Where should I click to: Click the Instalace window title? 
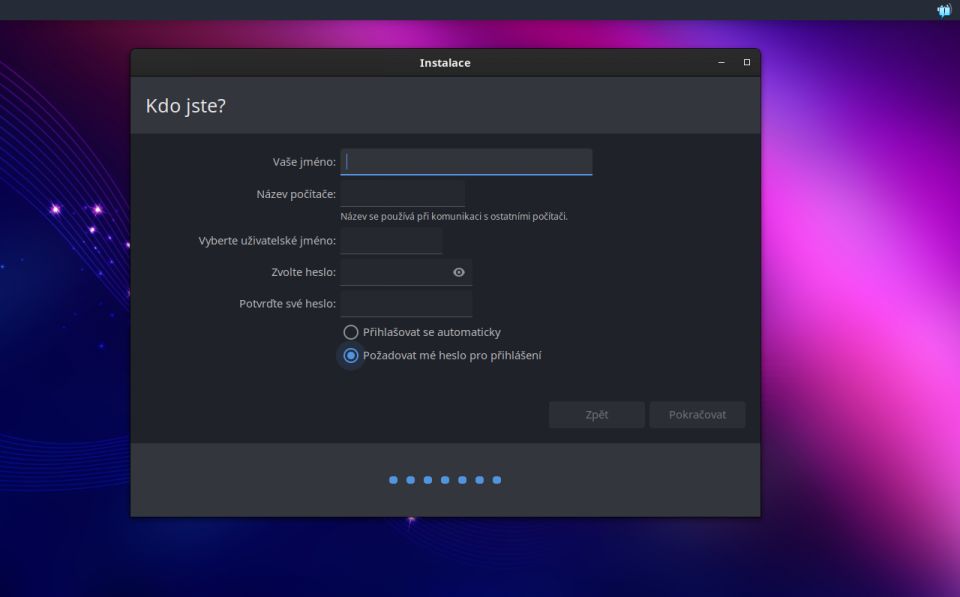pos(445,62)
